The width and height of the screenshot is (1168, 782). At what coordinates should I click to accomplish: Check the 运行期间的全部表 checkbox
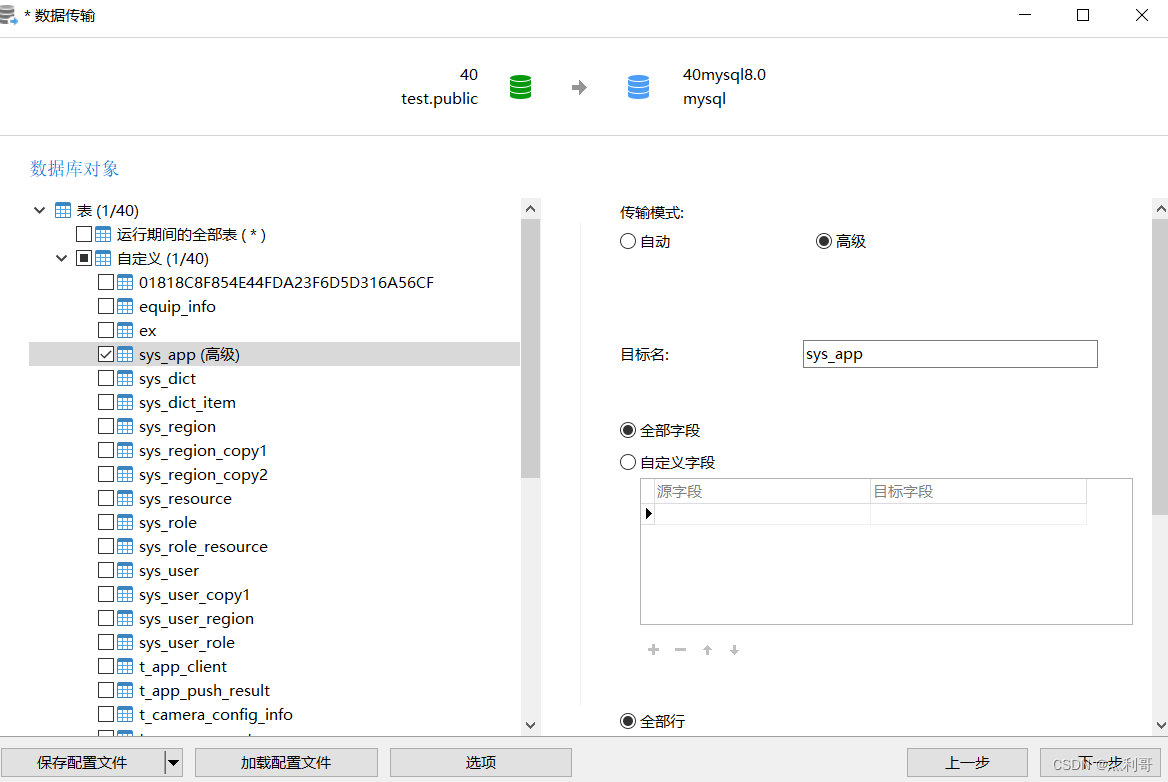point(84,233)
